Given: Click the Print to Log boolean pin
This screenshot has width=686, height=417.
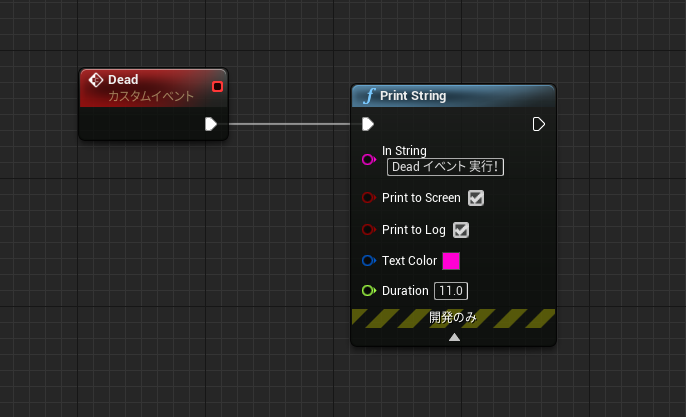Looking at the screenshot, I should point(369,230).
